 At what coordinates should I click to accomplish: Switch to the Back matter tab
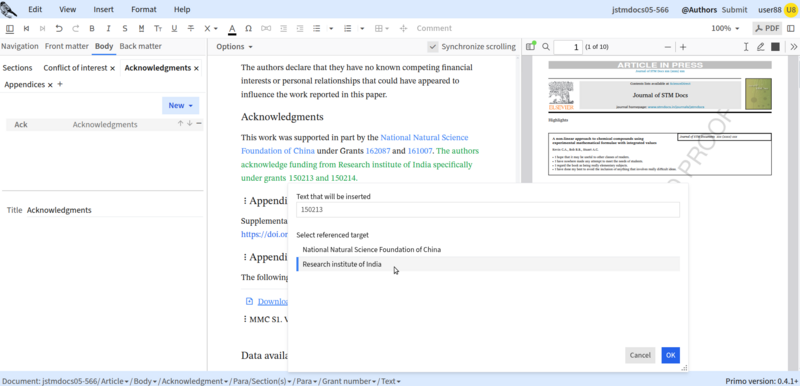coord(140,46)
